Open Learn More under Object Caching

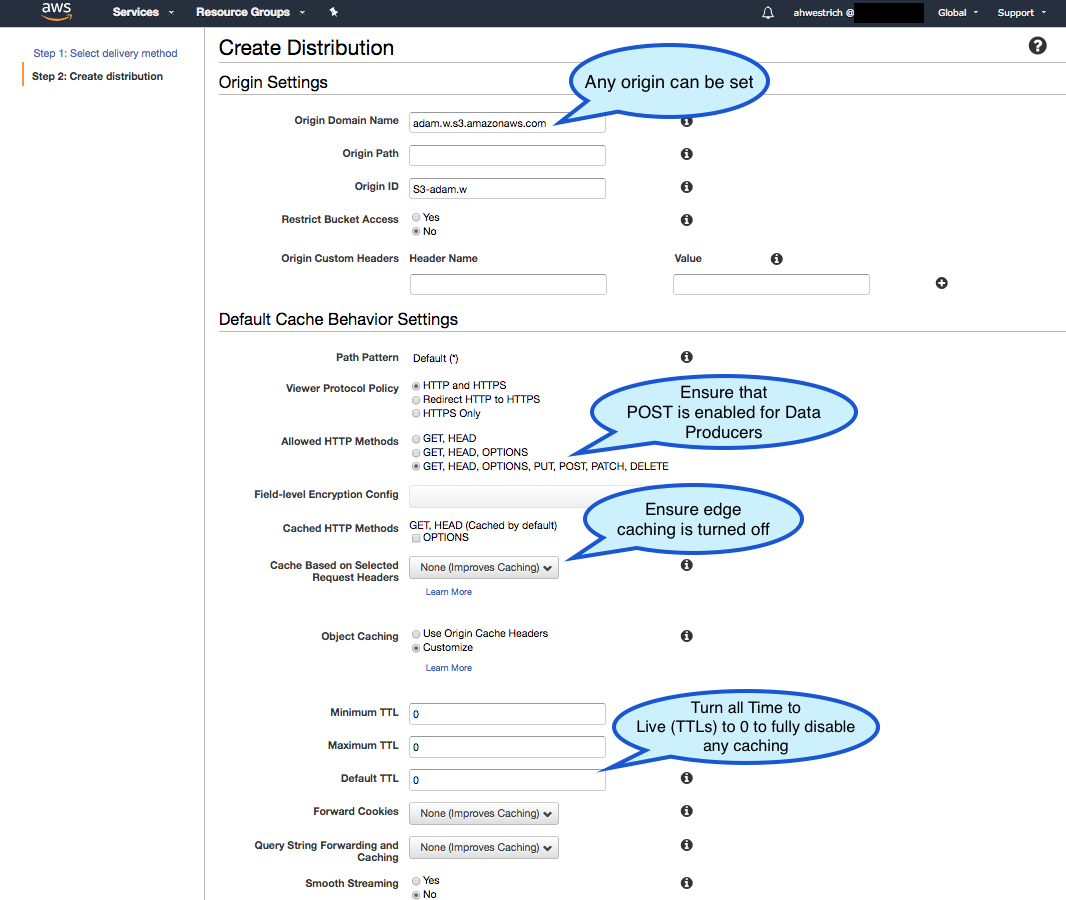tap(449, 668)
